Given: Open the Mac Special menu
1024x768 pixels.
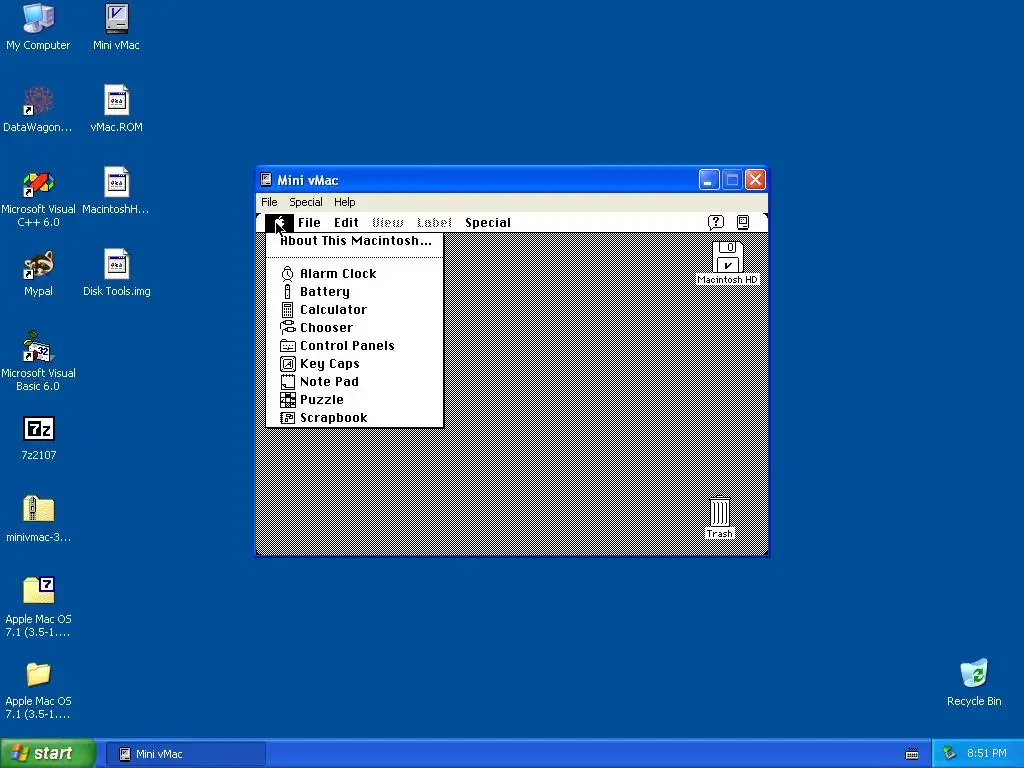Looking at the screenshot, I should [x=488, y=223].
